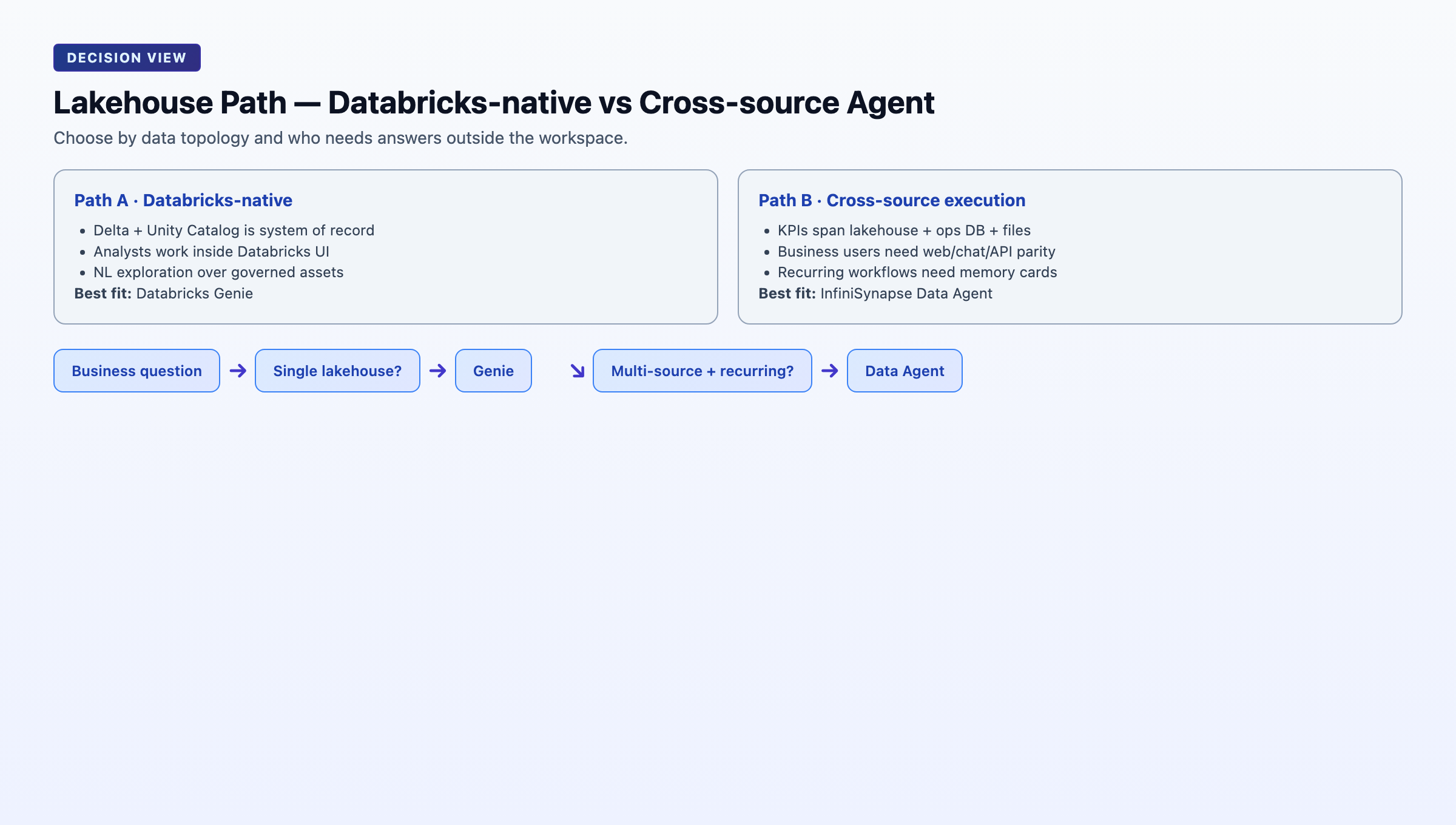1456x825 pixels.
Task: Click arrow pointing to Data Agent
Action: [x=829, y=371]
